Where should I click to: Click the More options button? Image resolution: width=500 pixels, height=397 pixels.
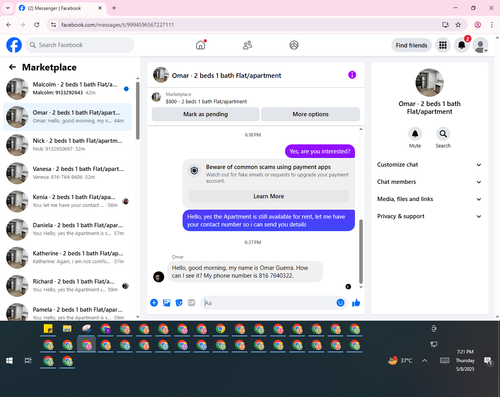[310, 114]
